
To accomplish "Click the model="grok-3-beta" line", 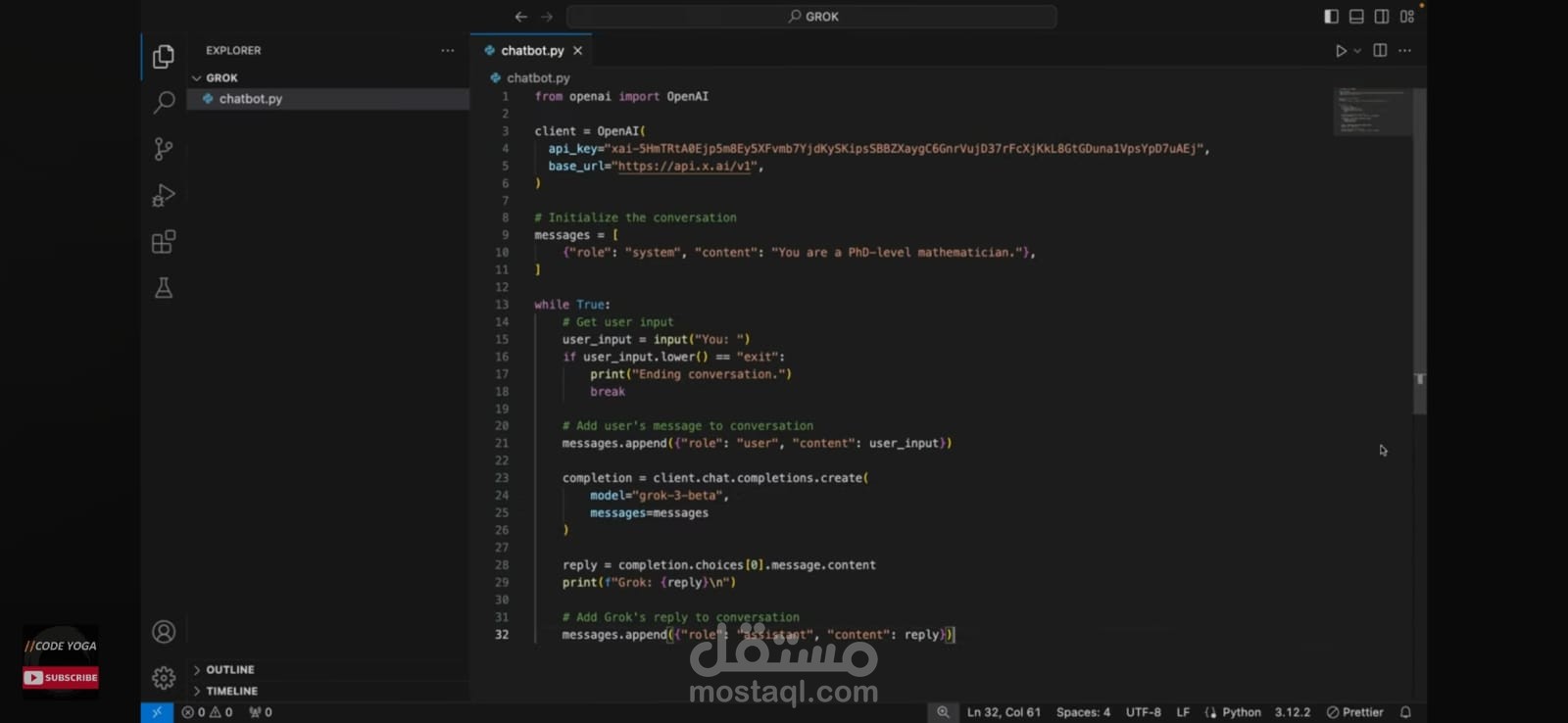I will click(660, 496).
